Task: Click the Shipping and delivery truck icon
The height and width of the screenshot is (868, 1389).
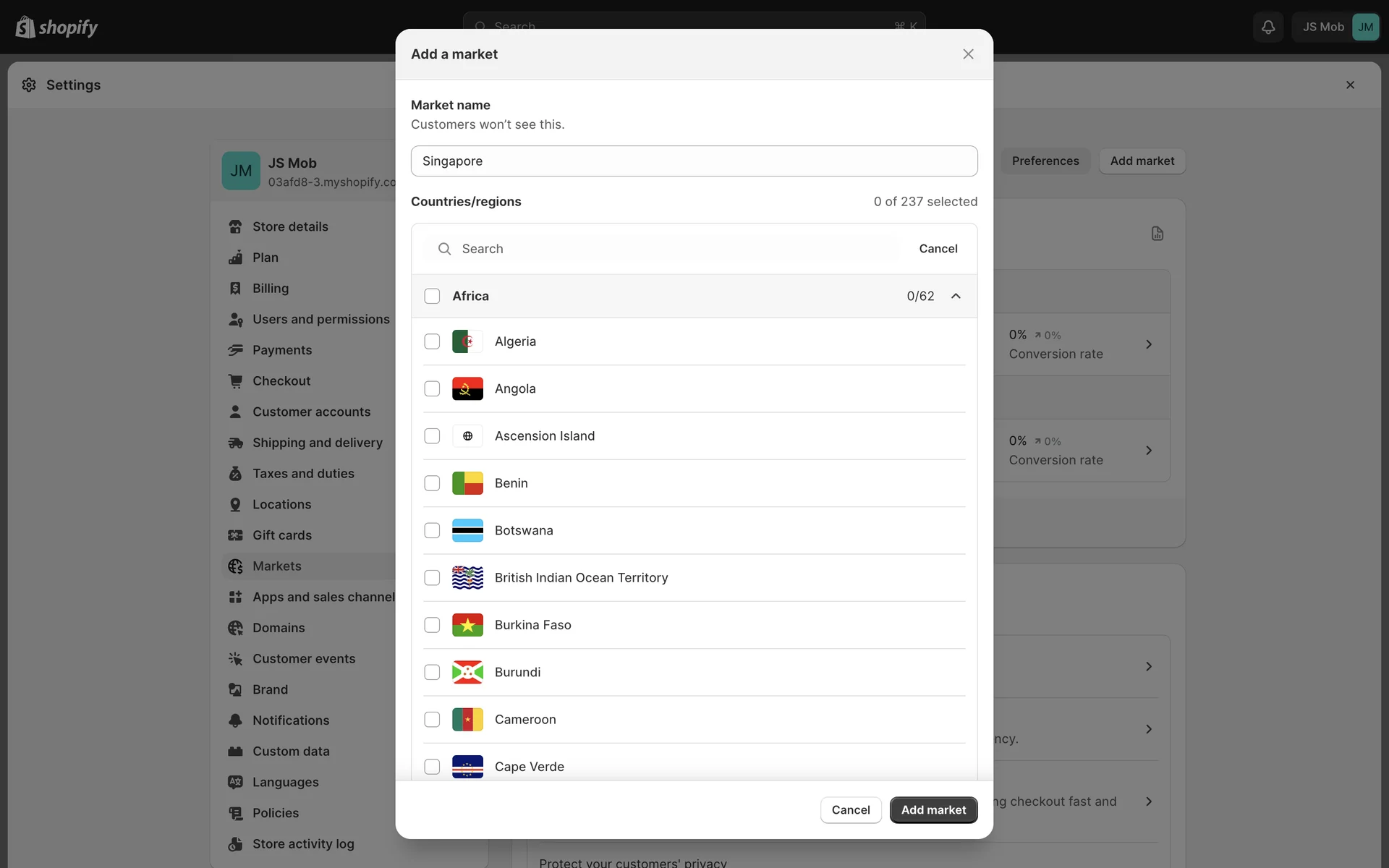Action: (235, 443)
